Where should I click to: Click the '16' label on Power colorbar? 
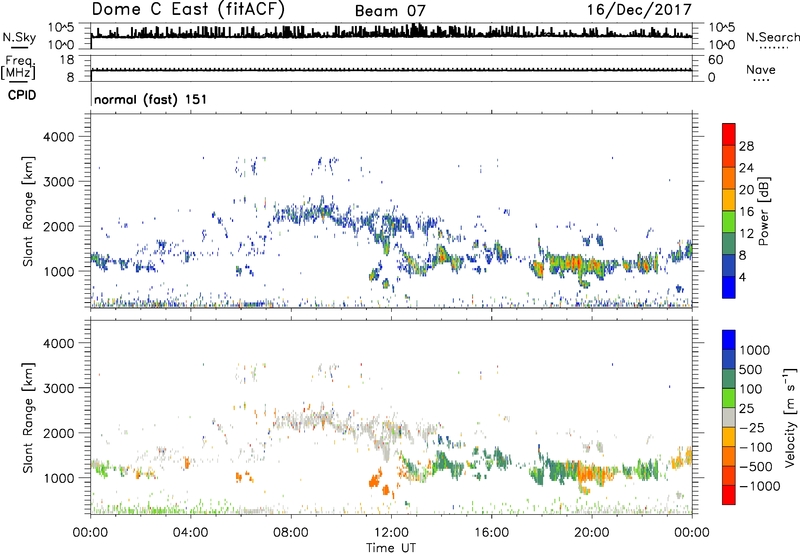pyautogui.click(x=746, y=212)
